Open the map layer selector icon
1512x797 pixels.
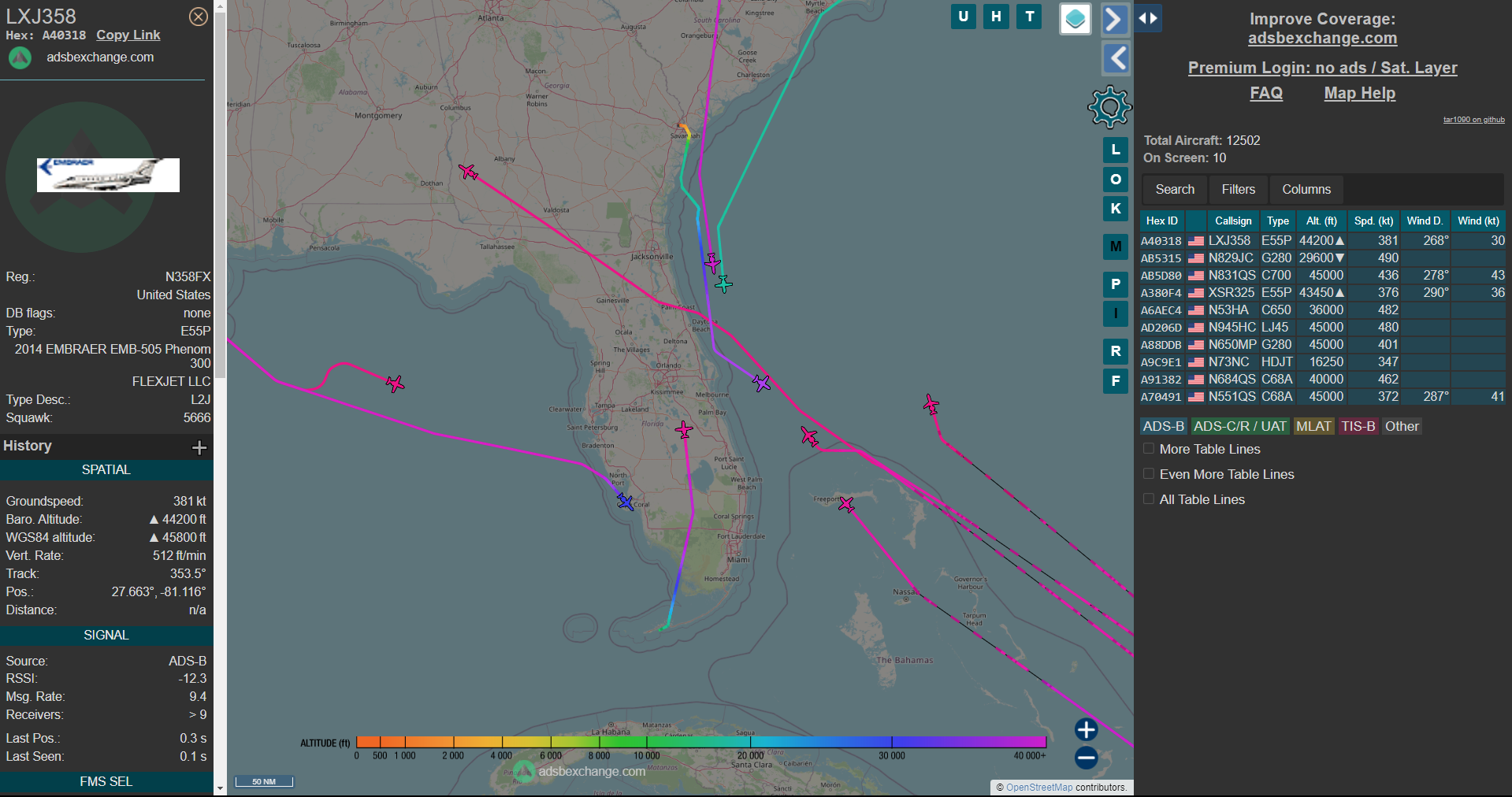(x=1075, y=19)
